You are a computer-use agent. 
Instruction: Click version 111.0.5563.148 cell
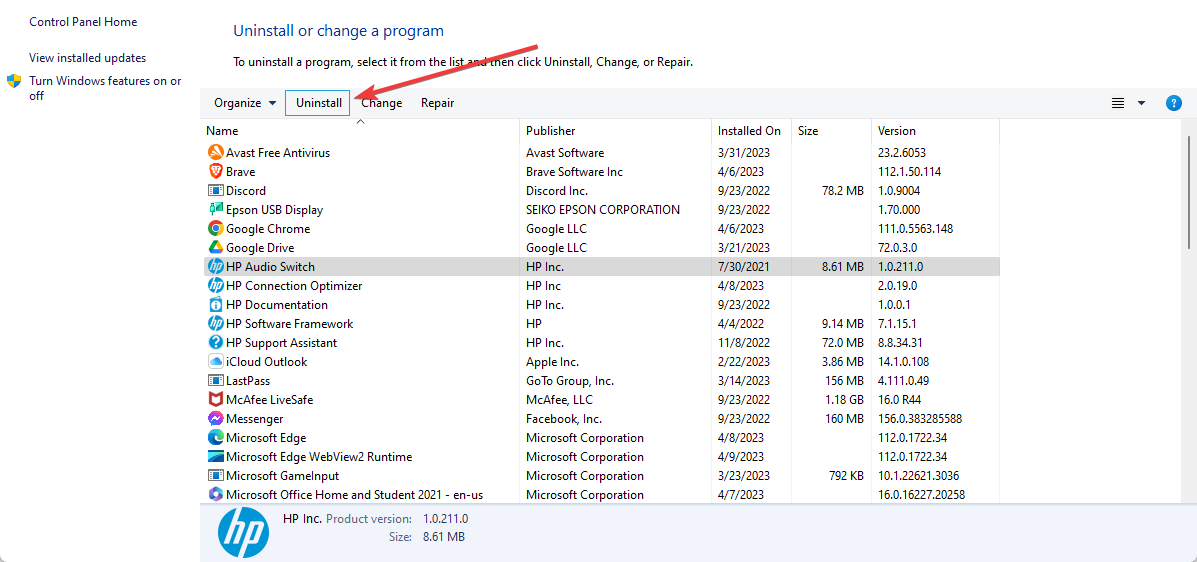pos(915,228)
